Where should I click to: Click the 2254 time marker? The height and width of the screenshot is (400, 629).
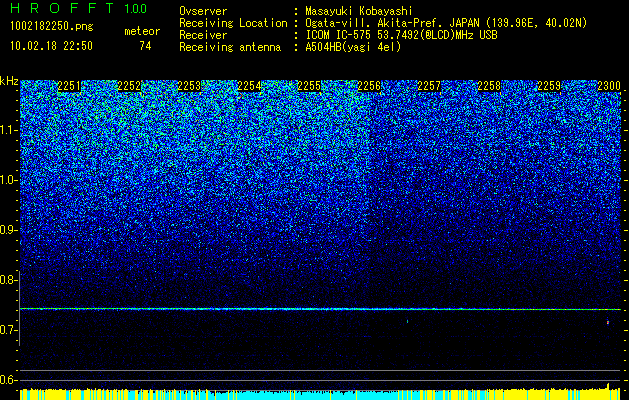click(249, 86)
